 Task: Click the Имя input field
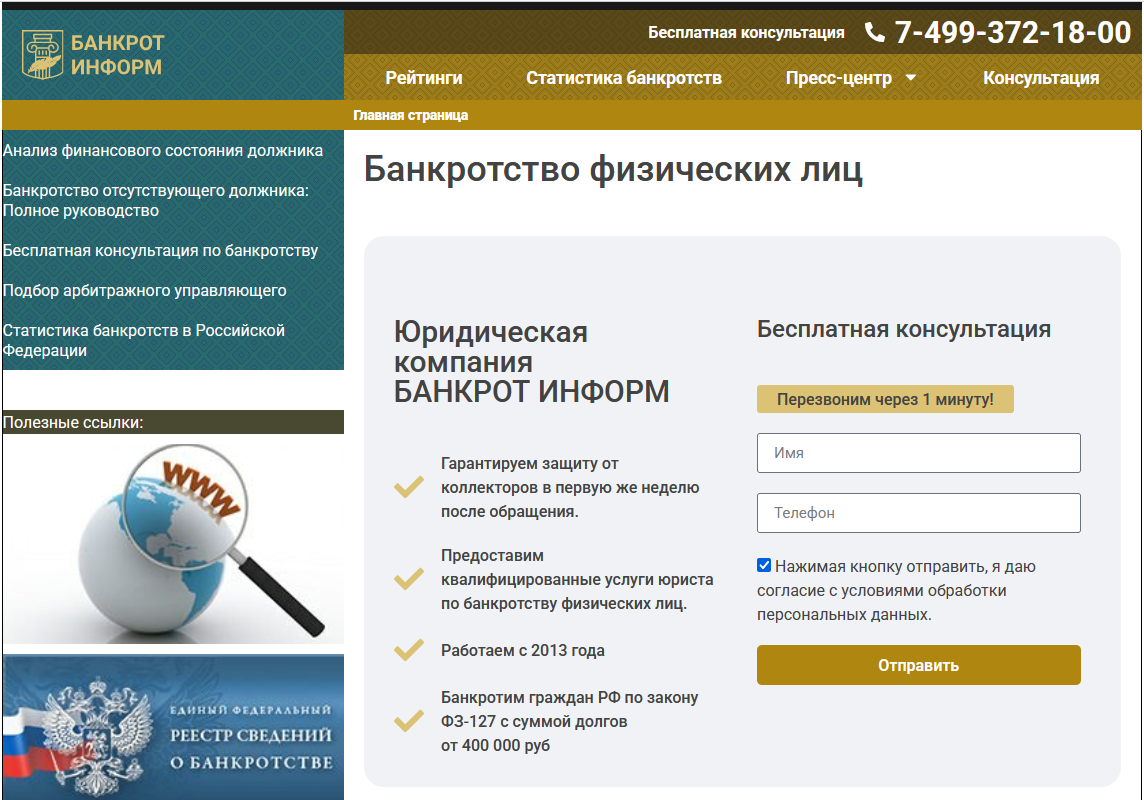[x=918, y=453]
